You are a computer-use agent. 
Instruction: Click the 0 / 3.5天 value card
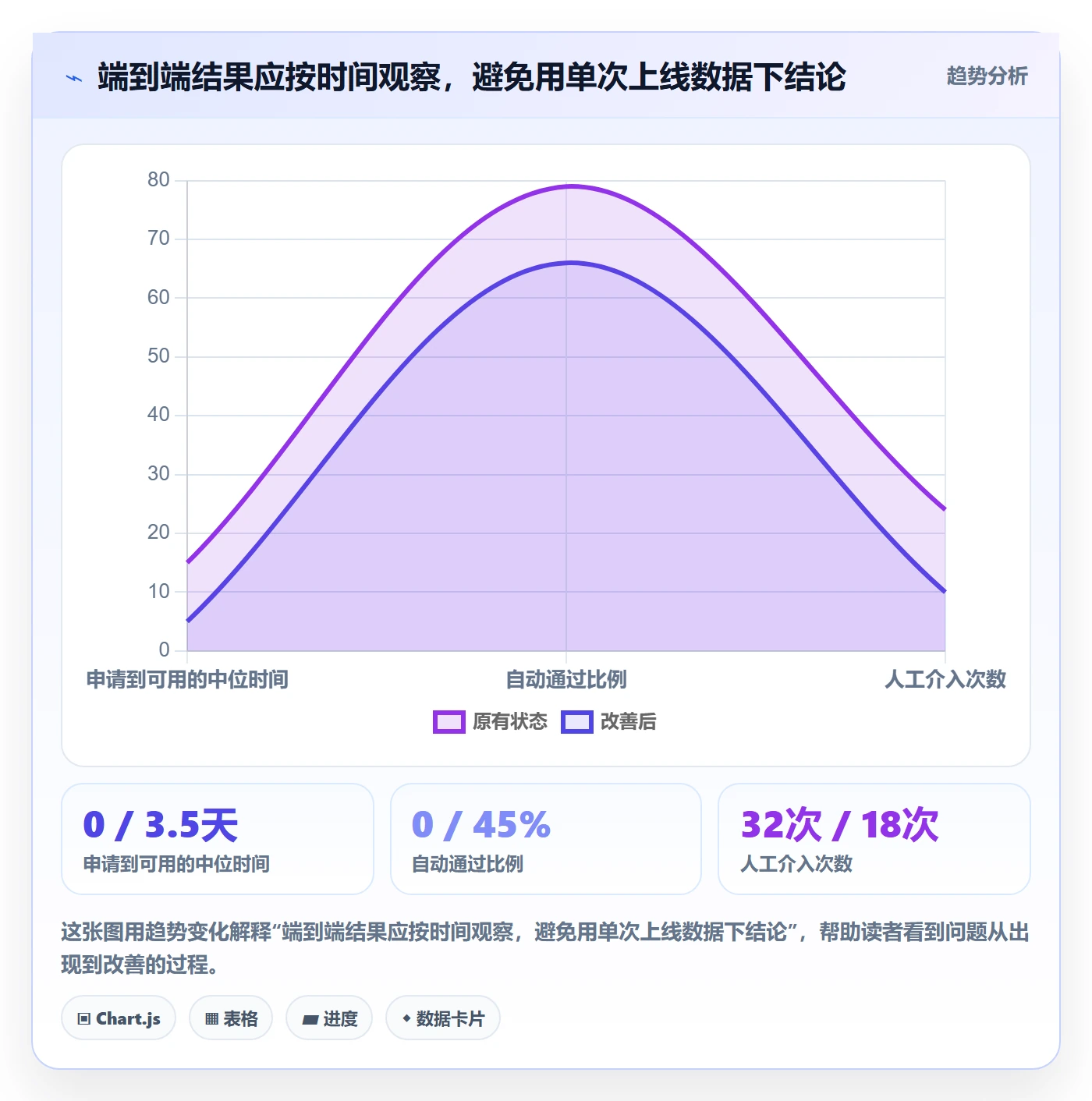click(x=218, y=839)
